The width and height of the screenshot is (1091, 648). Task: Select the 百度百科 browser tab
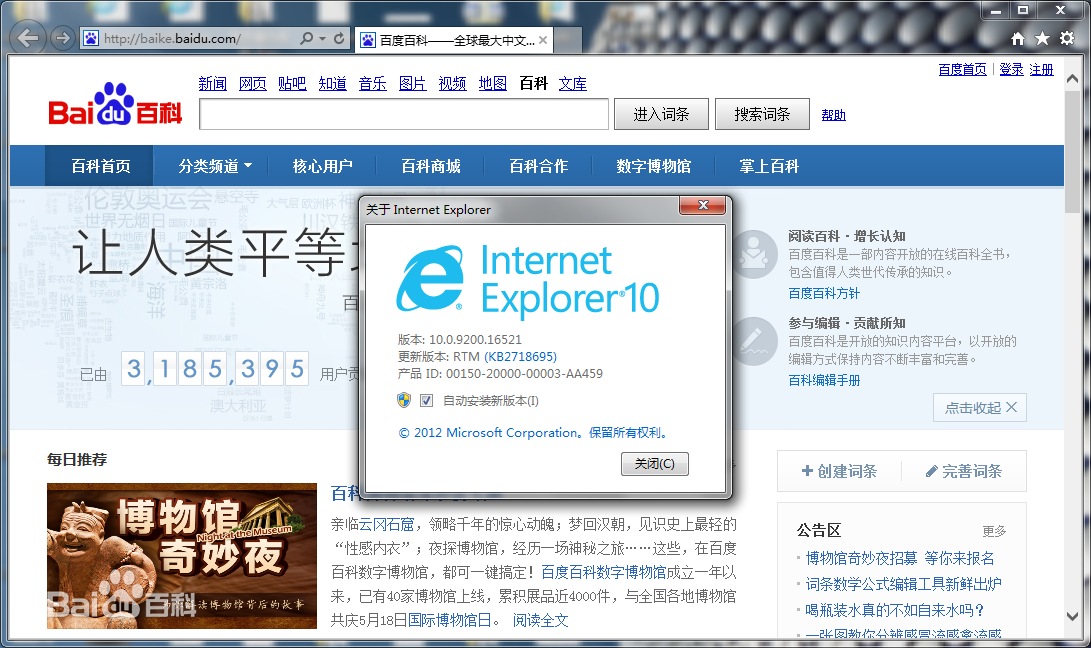click(454, 40)
